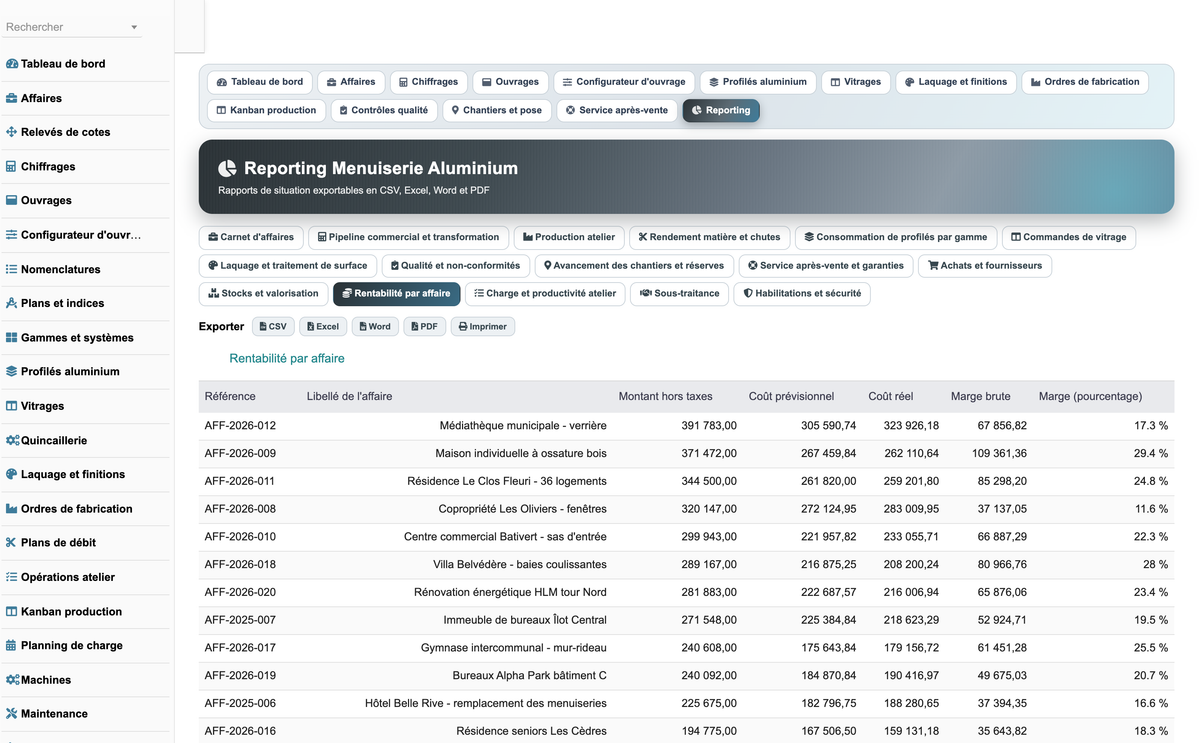
Task: Click the Gammes et systèmes sidebar icon
Action: coord(12,338)
